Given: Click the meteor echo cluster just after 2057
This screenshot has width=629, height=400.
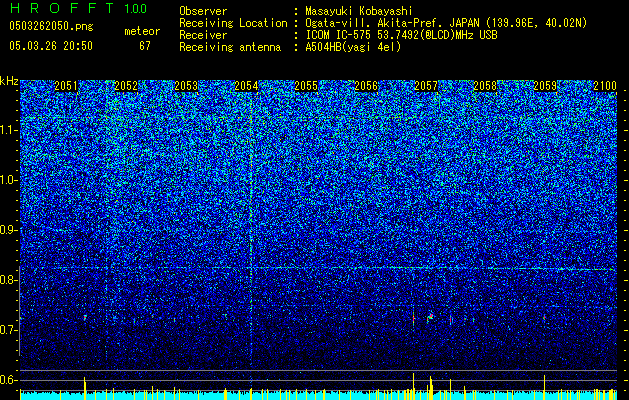Looking at the screenshot, I should pyautogui.click(x=430, y=318).
